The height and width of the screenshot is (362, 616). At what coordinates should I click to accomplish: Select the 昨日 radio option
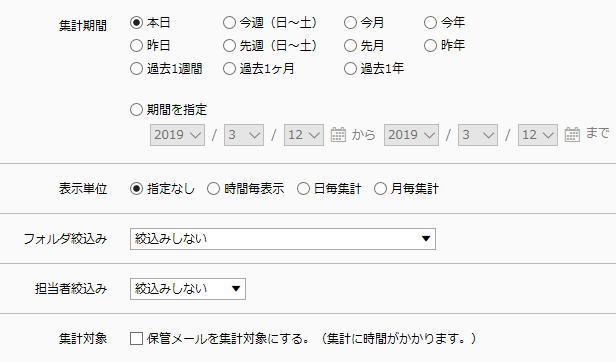(136, 46)
